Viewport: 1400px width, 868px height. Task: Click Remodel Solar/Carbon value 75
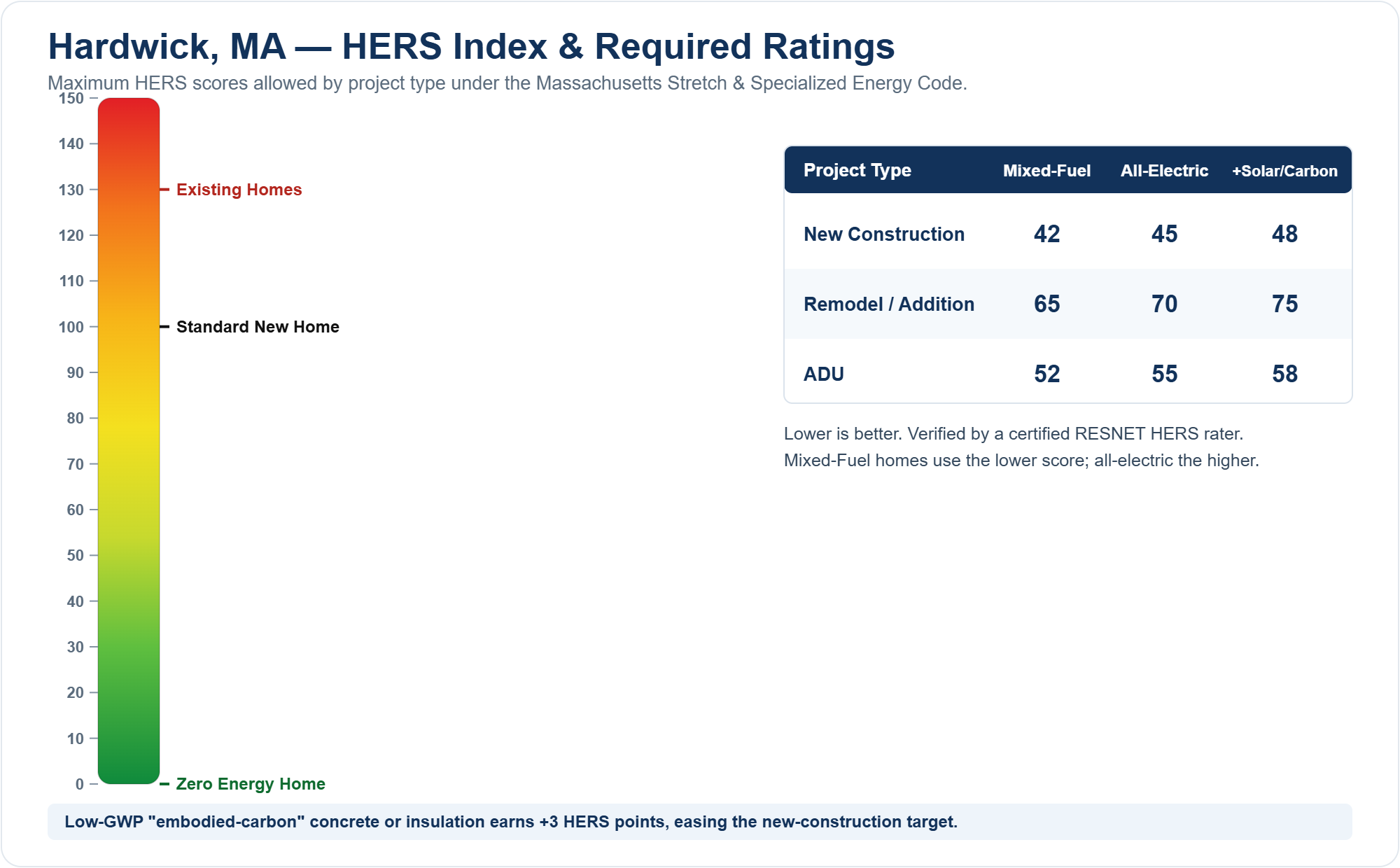point(1285,304)
